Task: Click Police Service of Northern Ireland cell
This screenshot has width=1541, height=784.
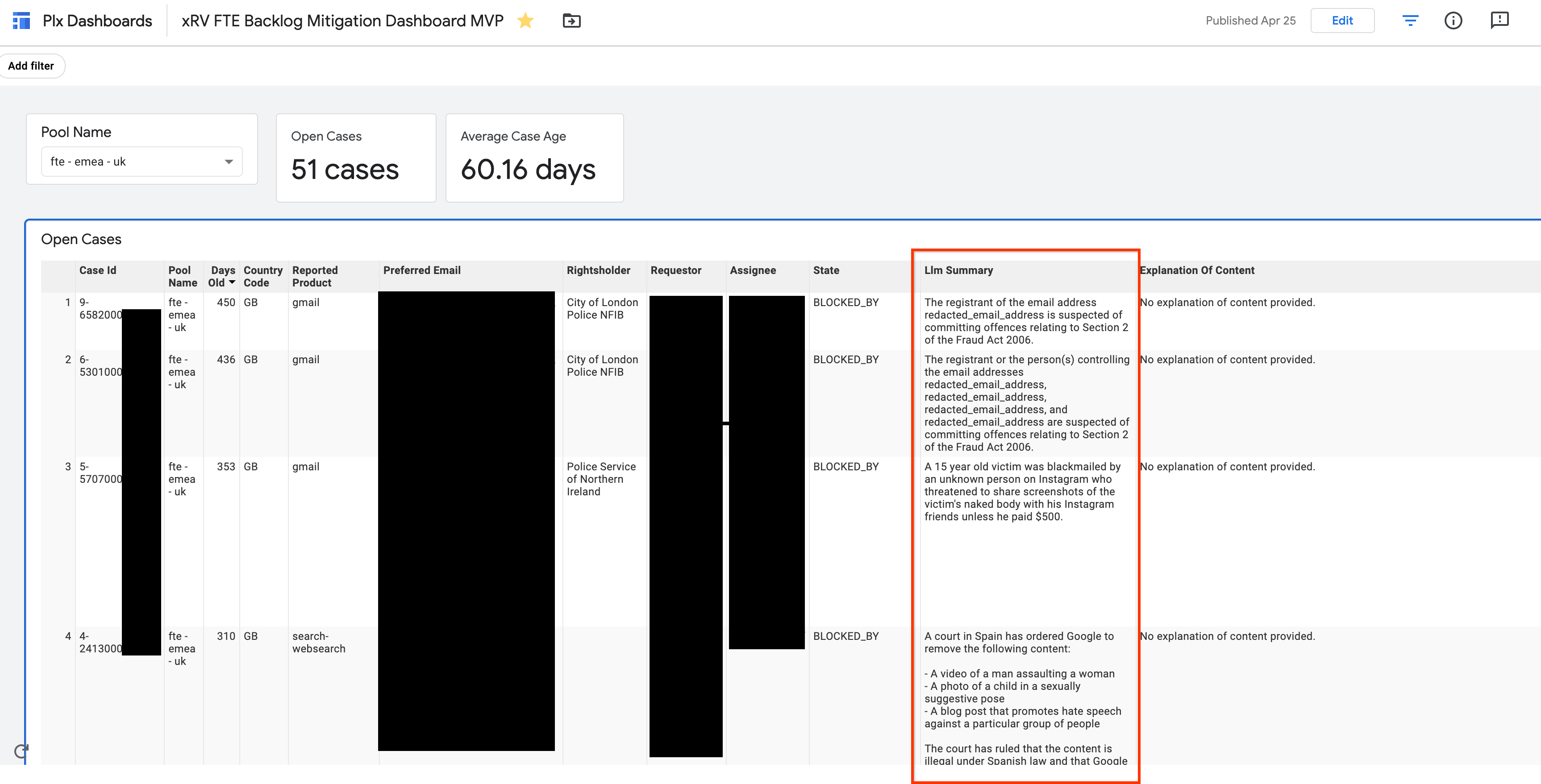Action: (600, 479)
